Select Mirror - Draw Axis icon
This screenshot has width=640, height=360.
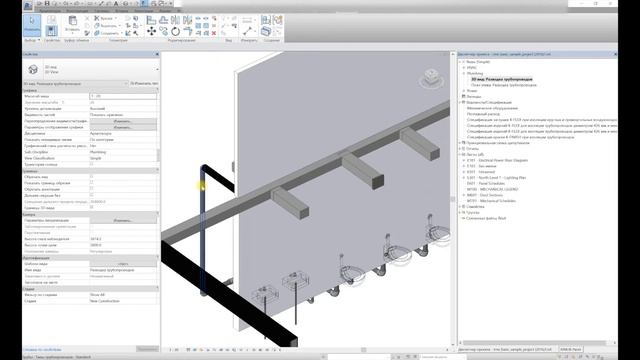tap(187, 20)
